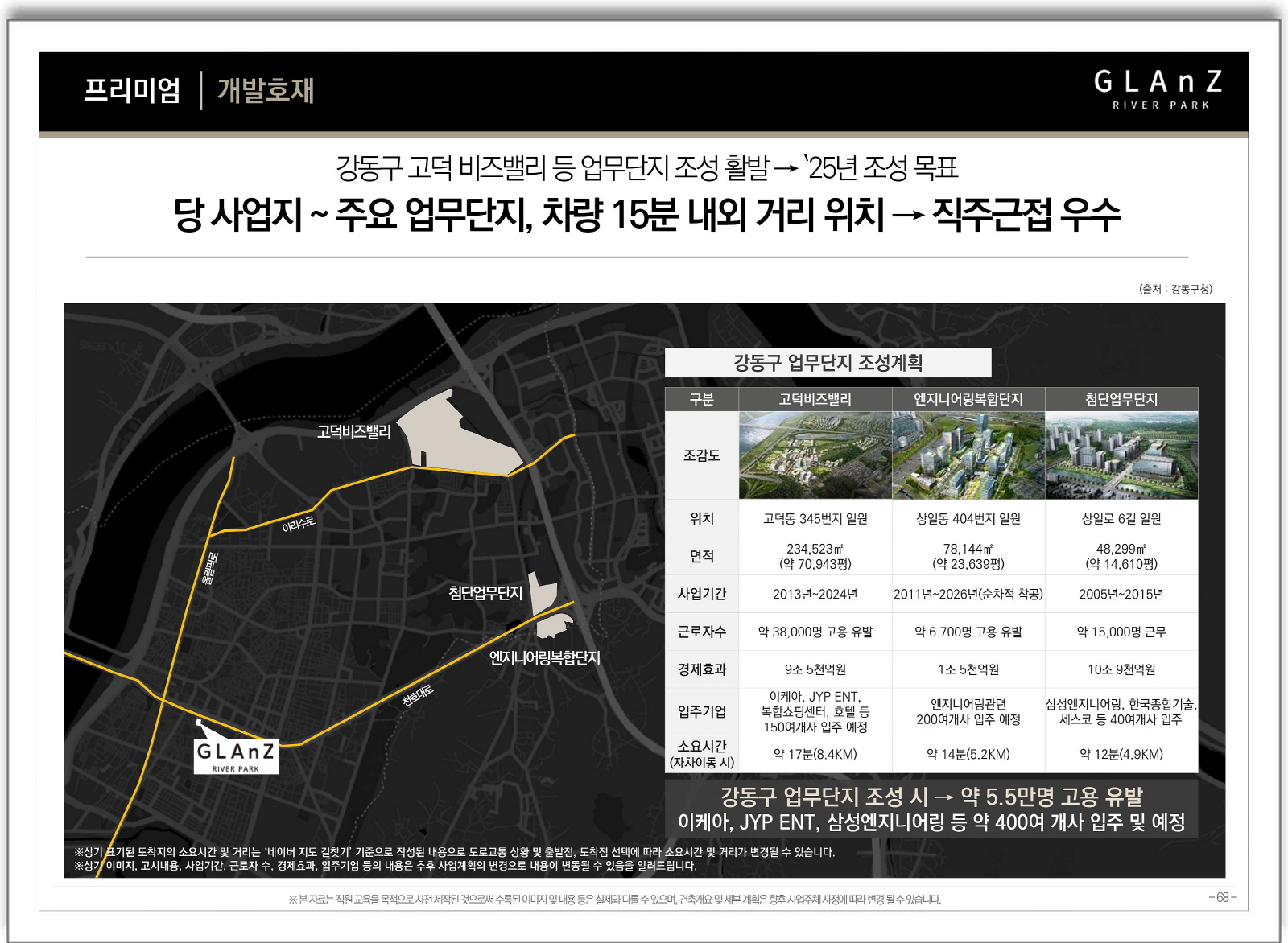
Task: Click the 입주기업 row label
Action: (701, 711)
